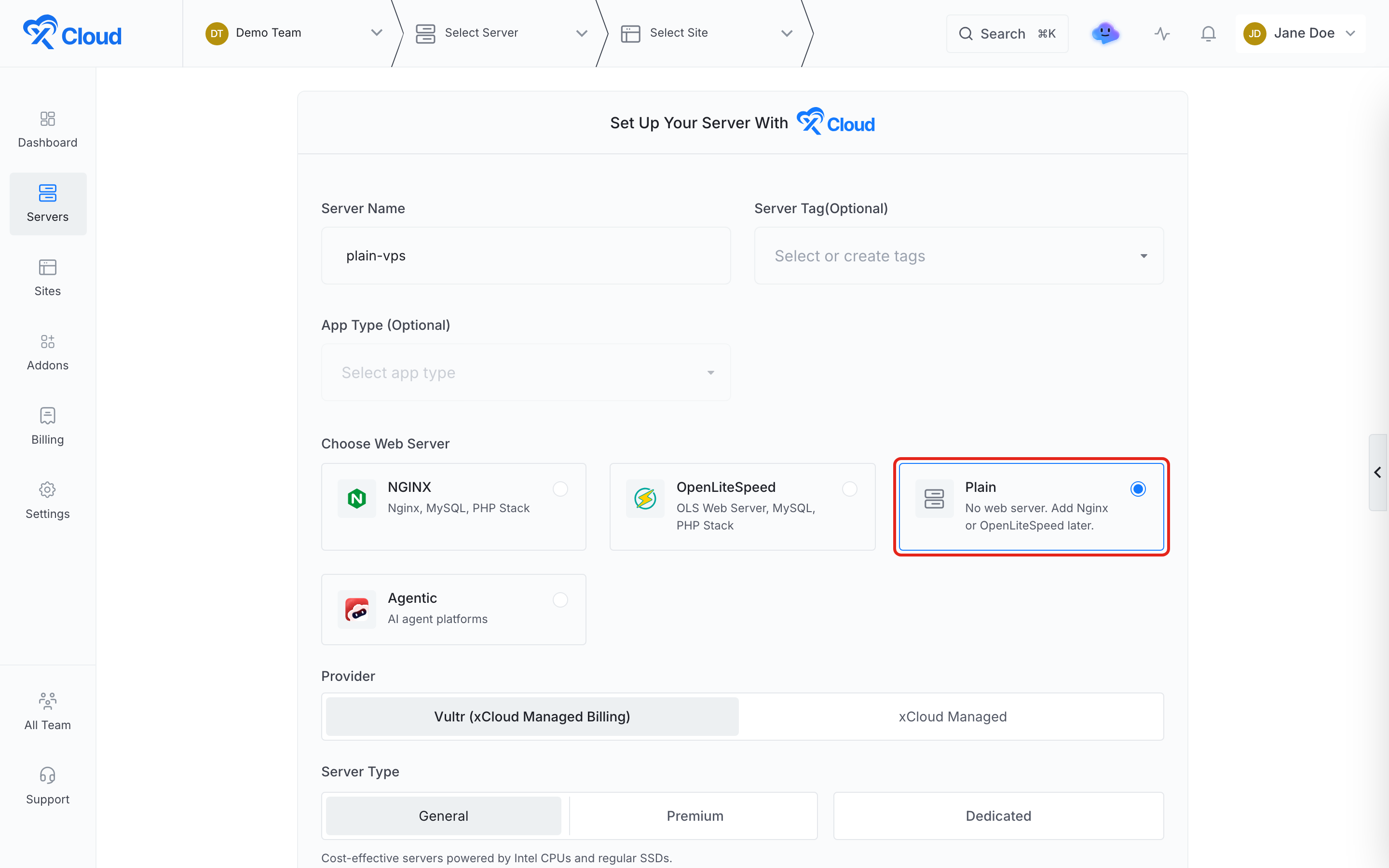Open the Select app type dropdown

coord(526,373)
